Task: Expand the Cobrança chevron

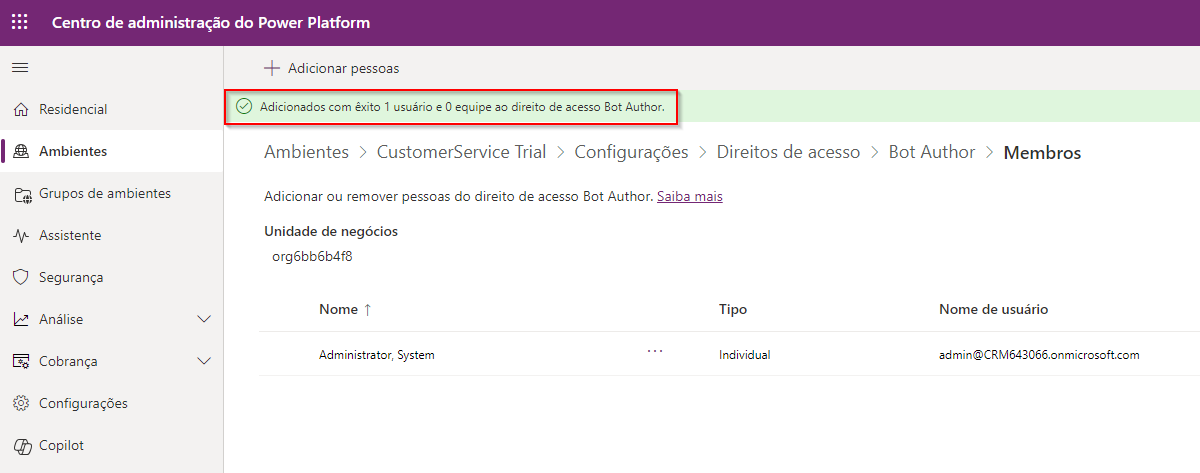Action: [204, 362]
